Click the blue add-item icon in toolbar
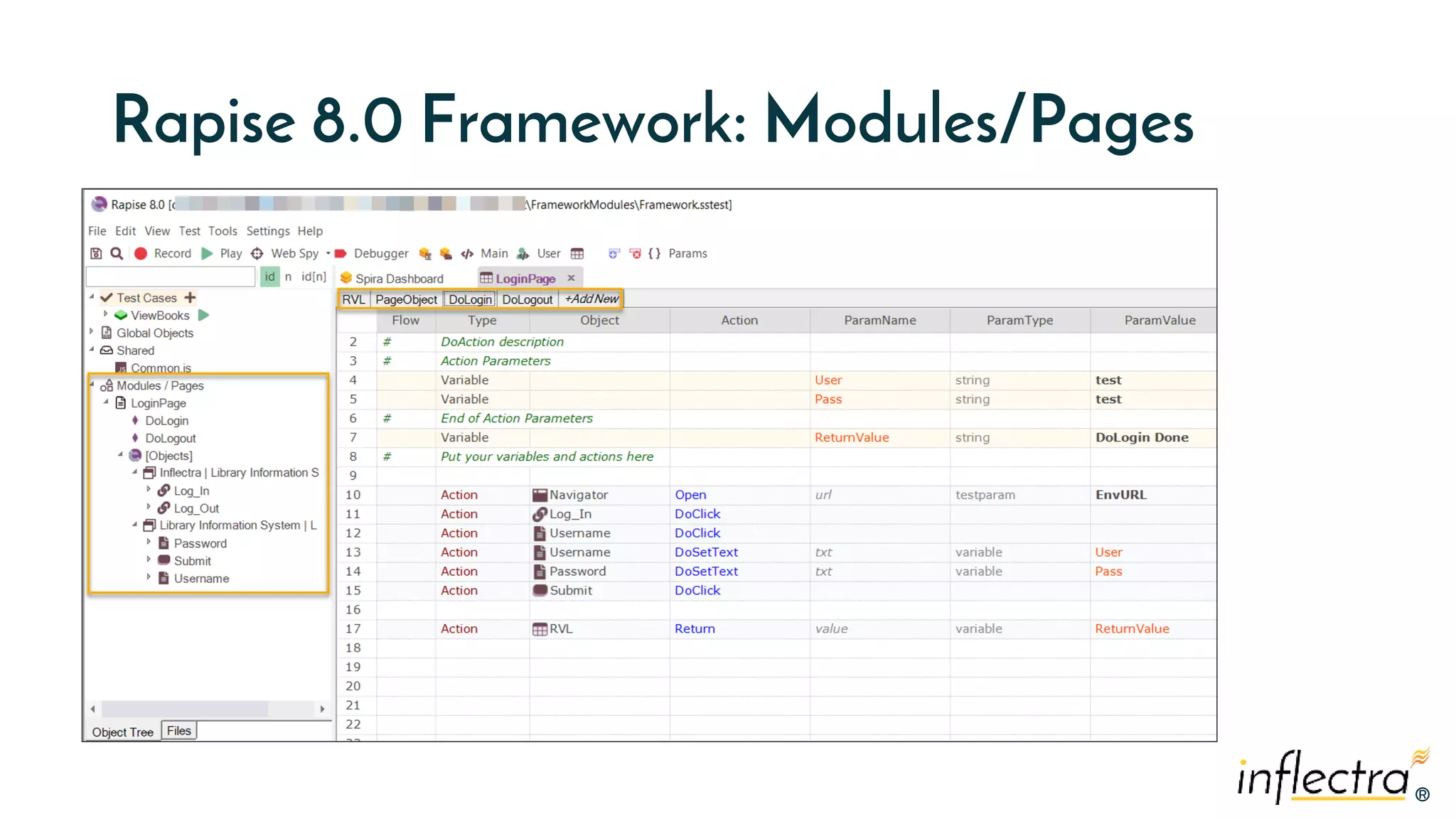 pyautogui.click(x=614, y=253)
